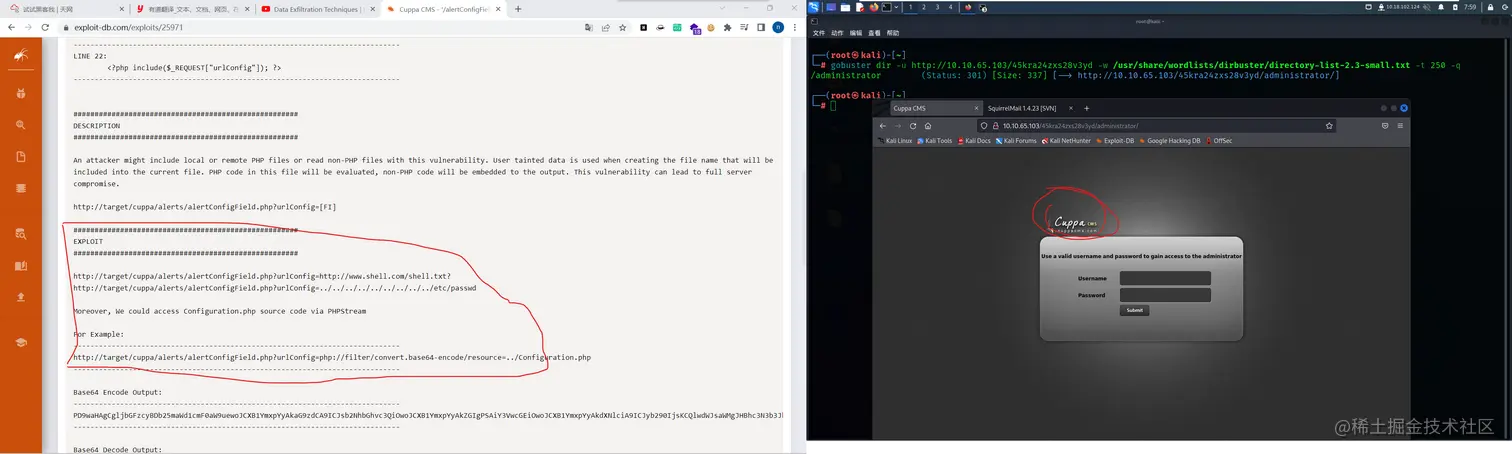Screen dimensions: 1512x454
Task: Open terminal 编辑 menu
Action: [x=856, y=33]
